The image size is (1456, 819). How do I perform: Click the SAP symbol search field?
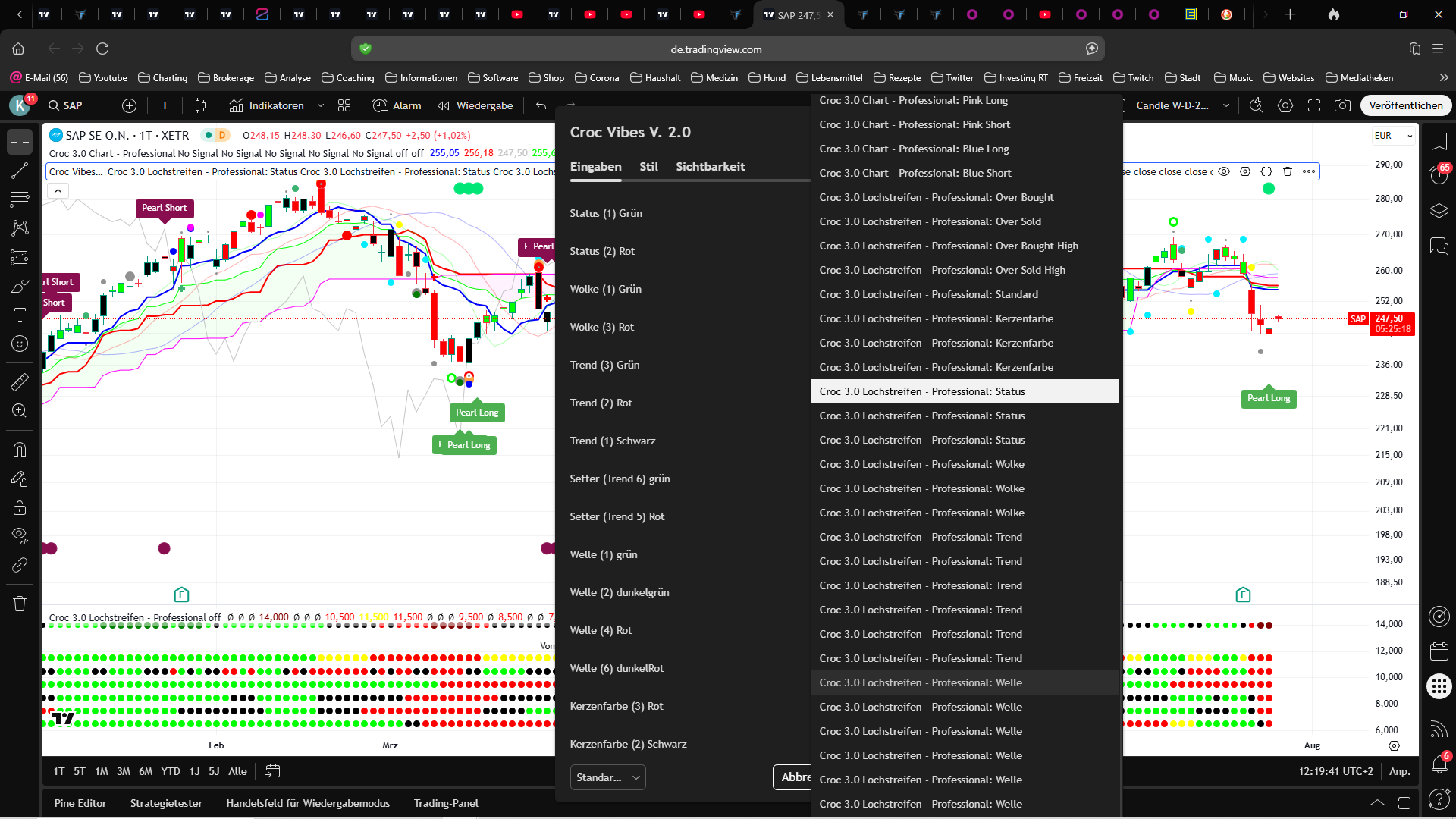[73, 105]
